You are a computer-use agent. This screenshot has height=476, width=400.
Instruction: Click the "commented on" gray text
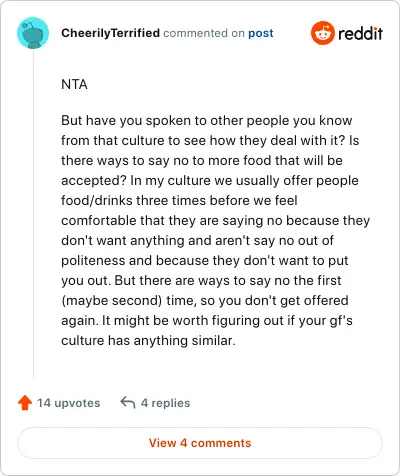pyautogui.click(x=204, y=33)
